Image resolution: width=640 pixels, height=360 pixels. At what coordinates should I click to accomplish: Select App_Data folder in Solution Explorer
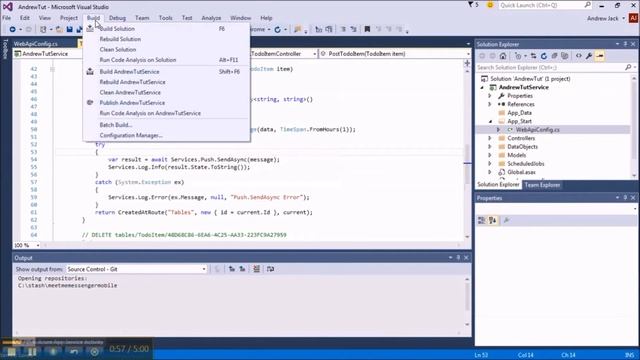[x=519, y=113]
